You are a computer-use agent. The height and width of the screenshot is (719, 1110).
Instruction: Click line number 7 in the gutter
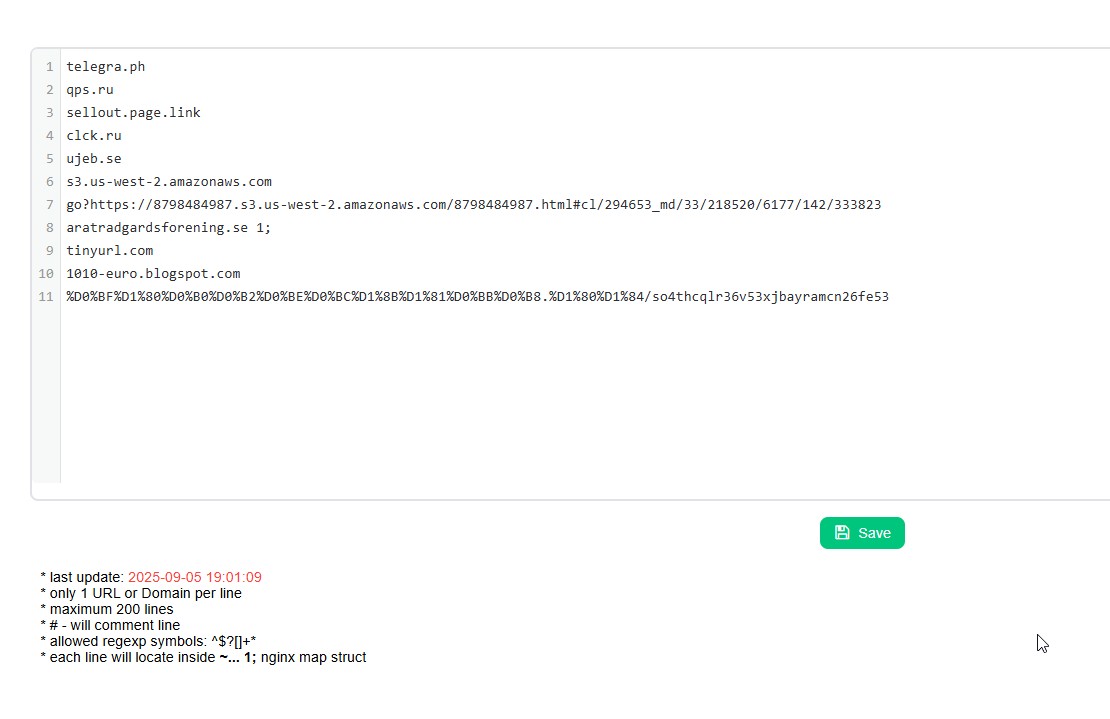pyautogui.click(x=49, y=205)
